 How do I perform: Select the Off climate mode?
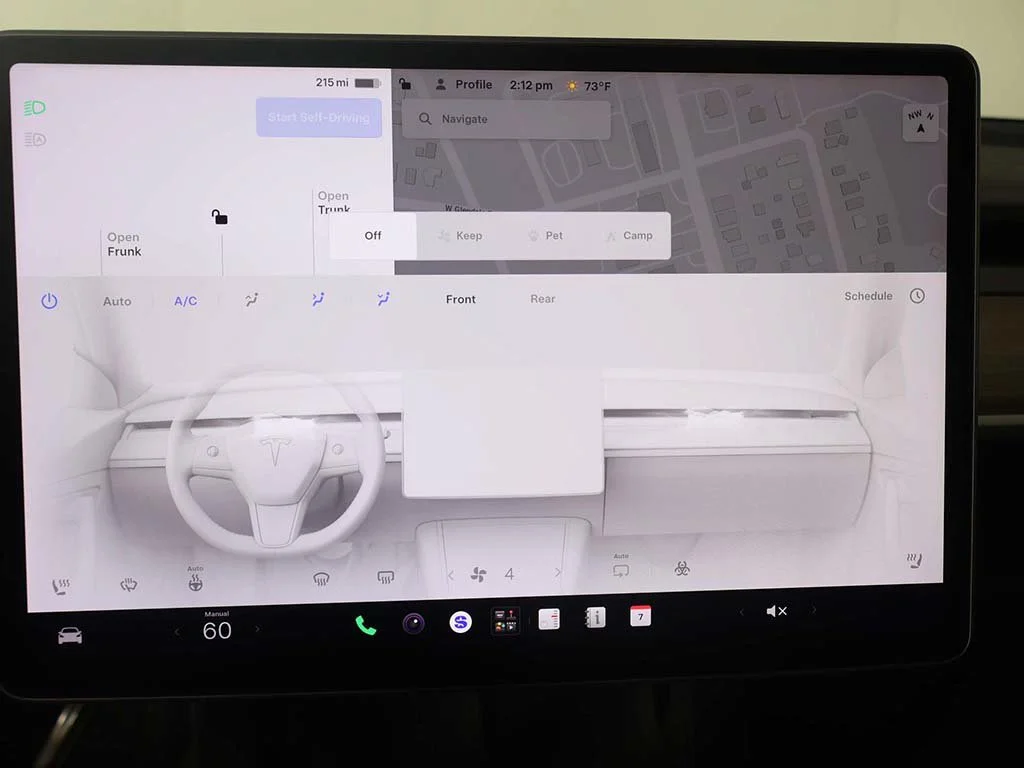point(373,236)
